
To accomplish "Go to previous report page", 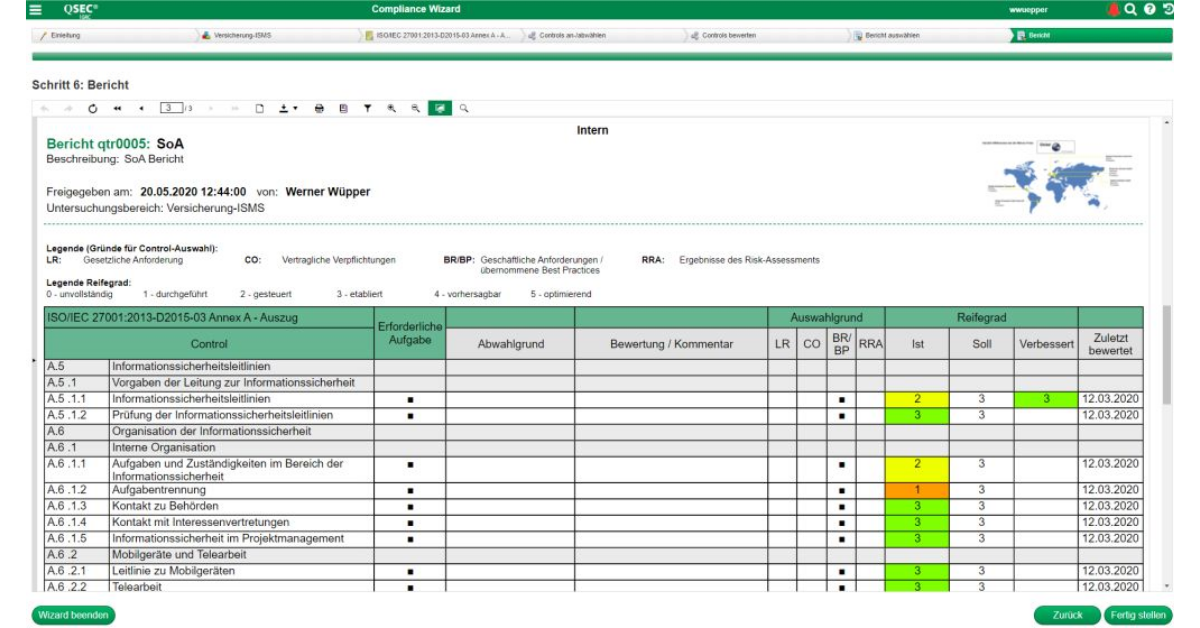I will click(x=142, y=107).
